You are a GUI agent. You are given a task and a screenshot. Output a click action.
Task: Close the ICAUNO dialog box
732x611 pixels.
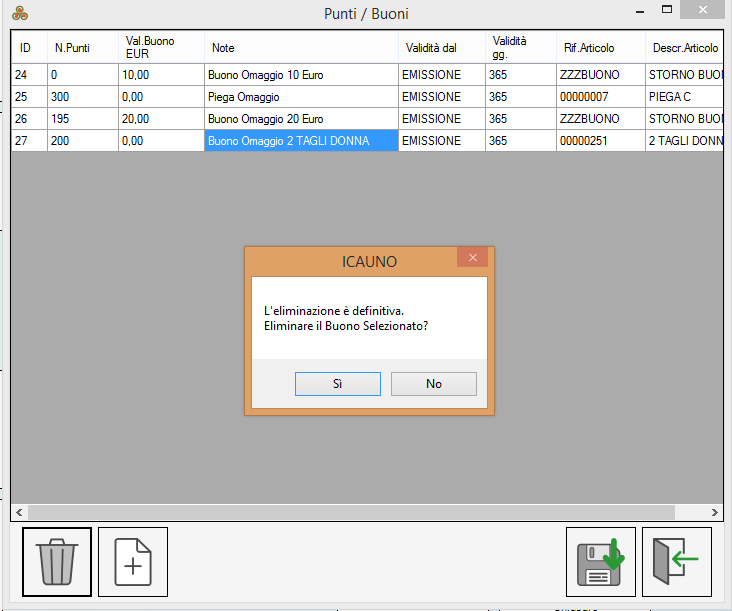point(472,258)
